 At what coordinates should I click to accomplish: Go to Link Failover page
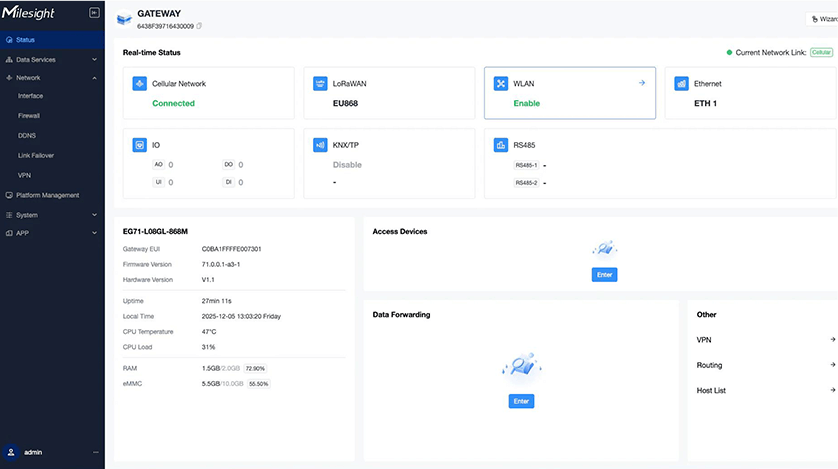click(36, 155)
